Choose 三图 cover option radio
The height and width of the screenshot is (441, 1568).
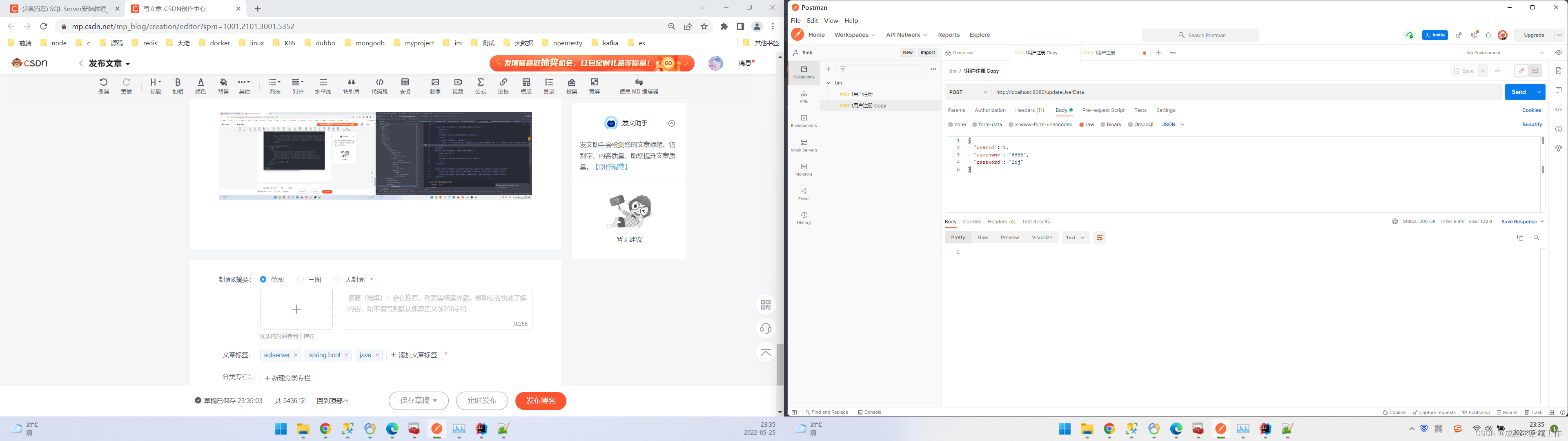click(301, 280)
